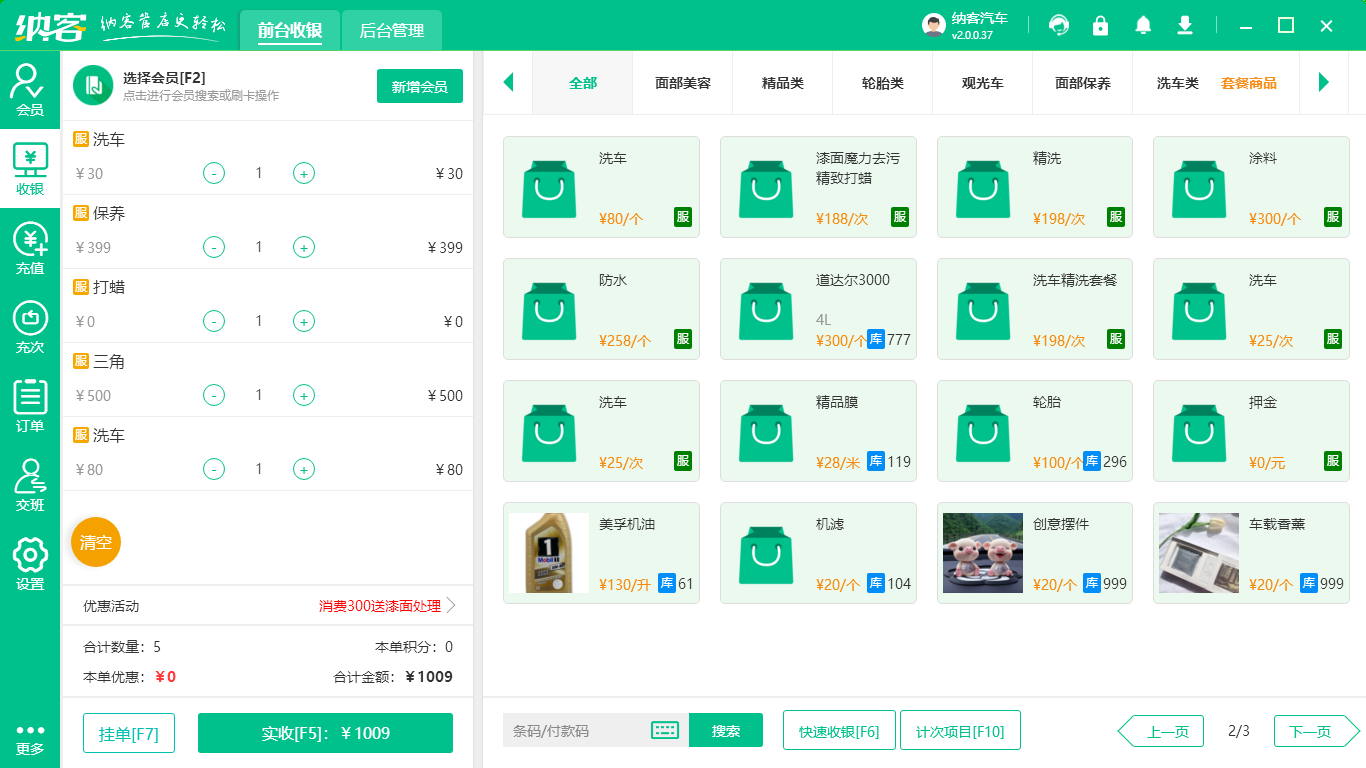Click the lock screen icon
Image resolution: width=1366 pixels, height=768 pixels.
tap(1101, 25)
